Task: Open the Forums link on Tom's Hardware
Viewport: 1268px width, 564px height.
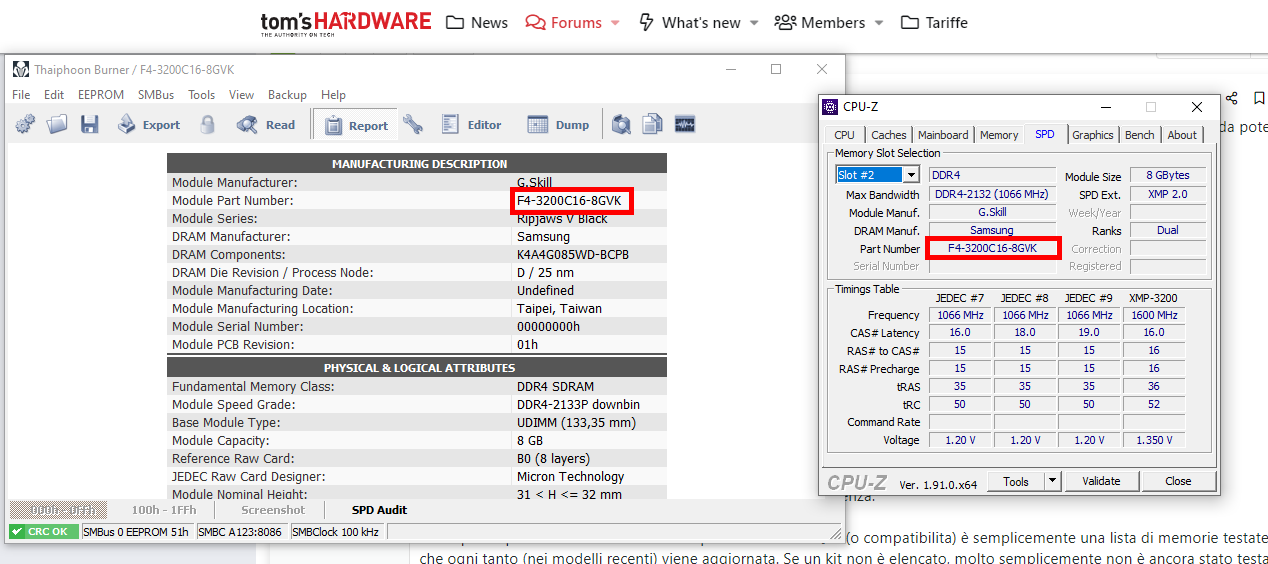Action: 564,23
